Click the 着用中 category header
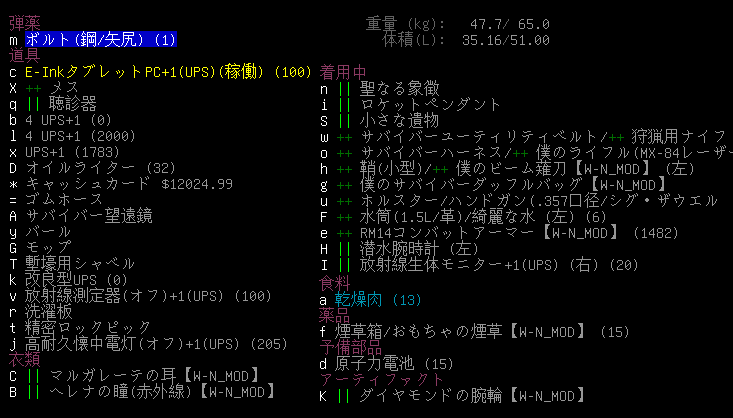The image size is (733, 418). (x=344, y=72)
